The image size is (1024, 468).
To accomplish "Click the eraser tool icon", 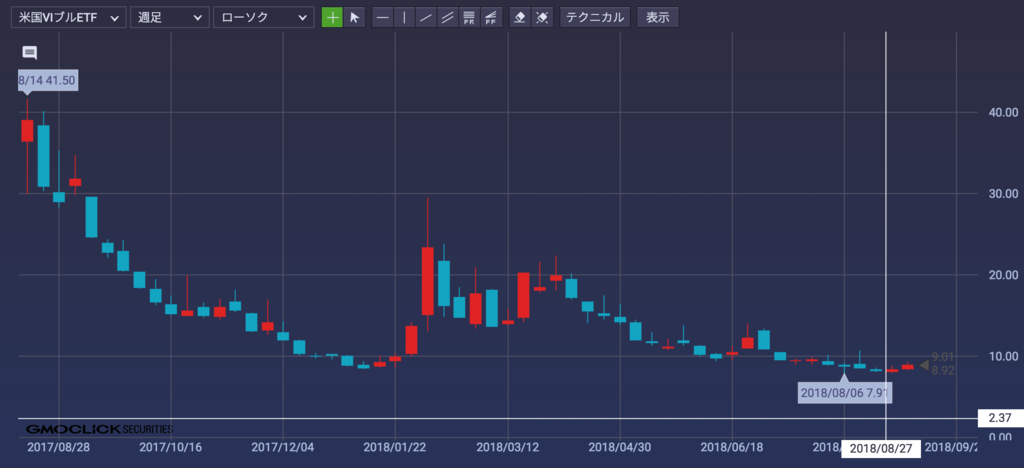I will (520, 18).
